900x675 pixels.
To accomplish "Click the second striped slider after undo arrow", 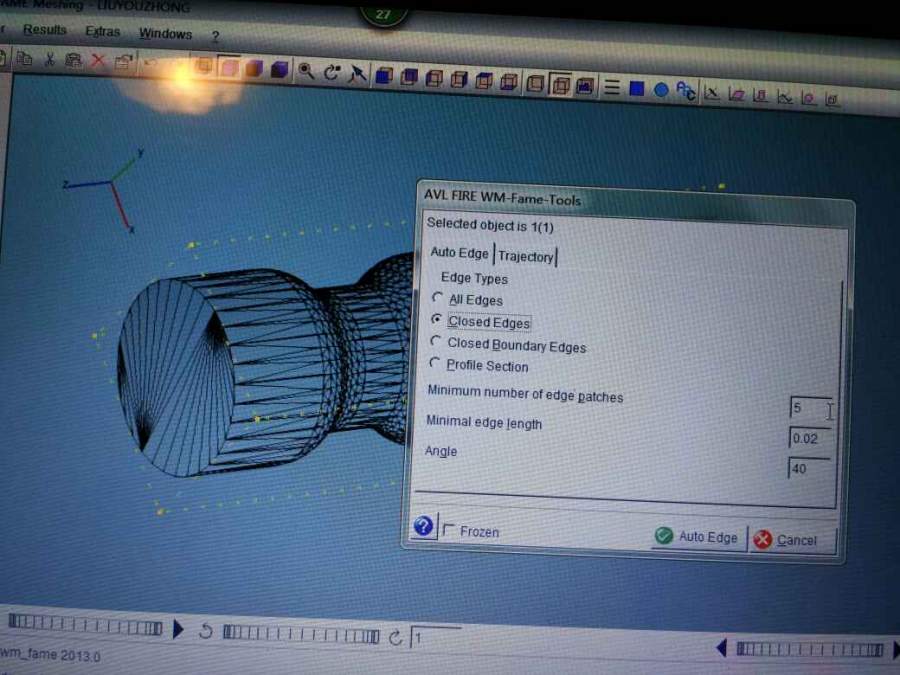I will (x=301, y=634).
